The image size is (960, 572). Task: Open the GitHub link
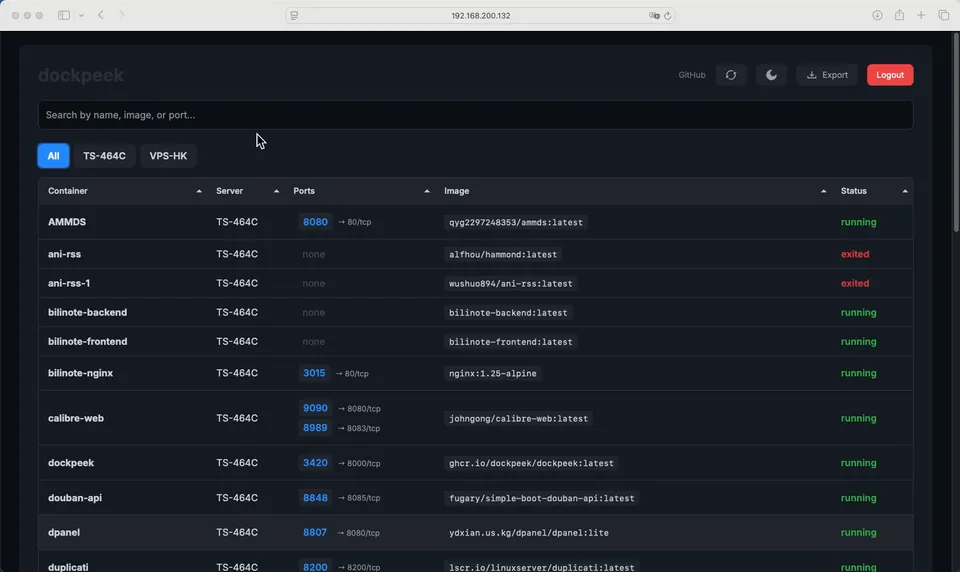(x=692, y=75)
